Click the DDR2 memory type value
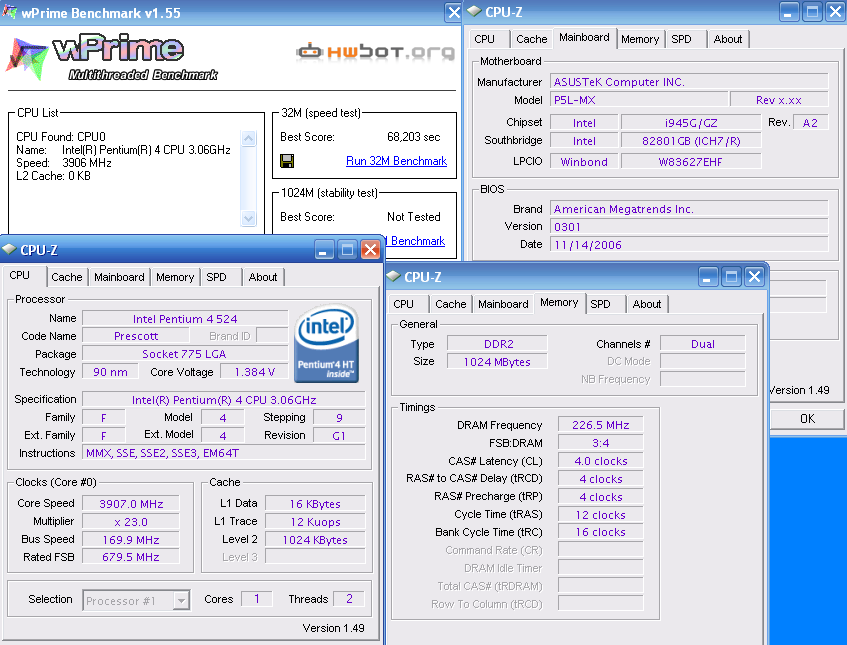The image size is (847, 645). [x=498, y=344]
